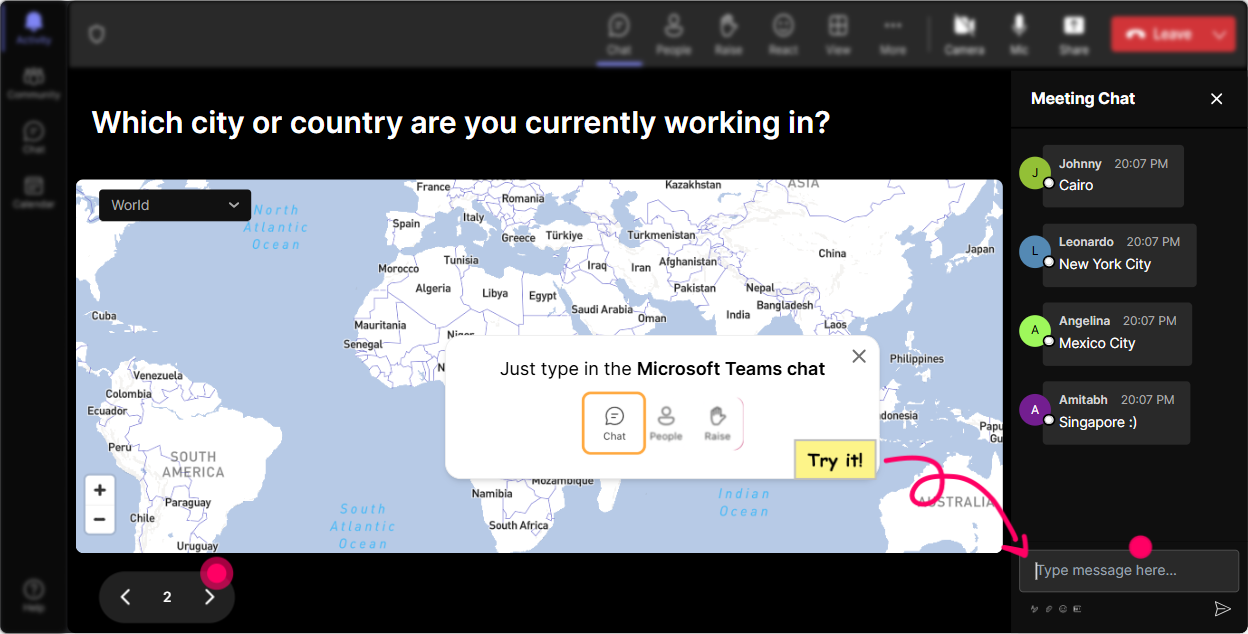1248x634 pixels.
Task: Click the slide number 2 indicator
Action: point(167,597)
